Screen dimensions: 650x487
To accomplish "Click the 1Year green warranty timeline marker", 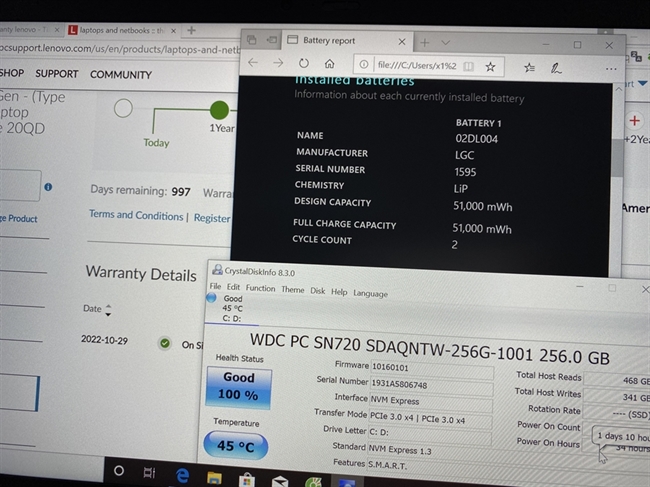I will click(x=219, y=110).
